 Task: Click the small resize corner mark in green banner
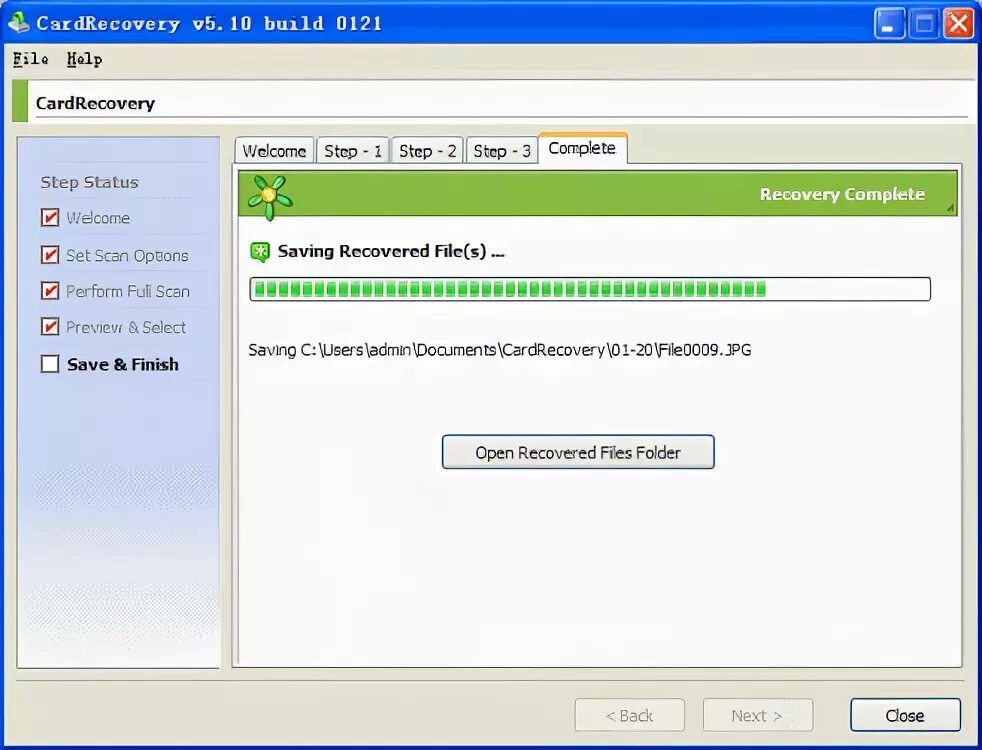[951, 208]
